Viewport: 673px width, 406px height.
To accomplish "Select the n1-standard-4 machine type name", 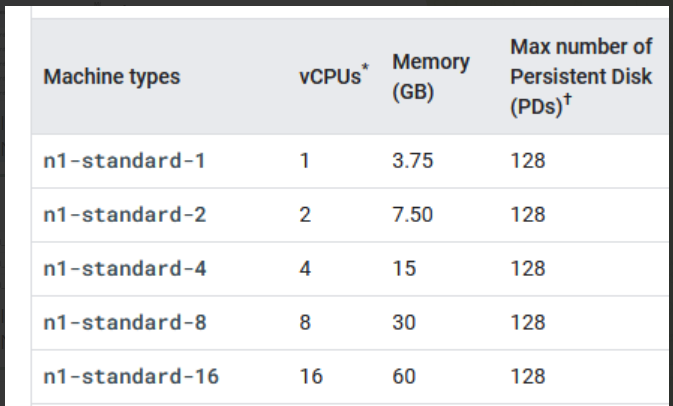I will coord(125,268).
